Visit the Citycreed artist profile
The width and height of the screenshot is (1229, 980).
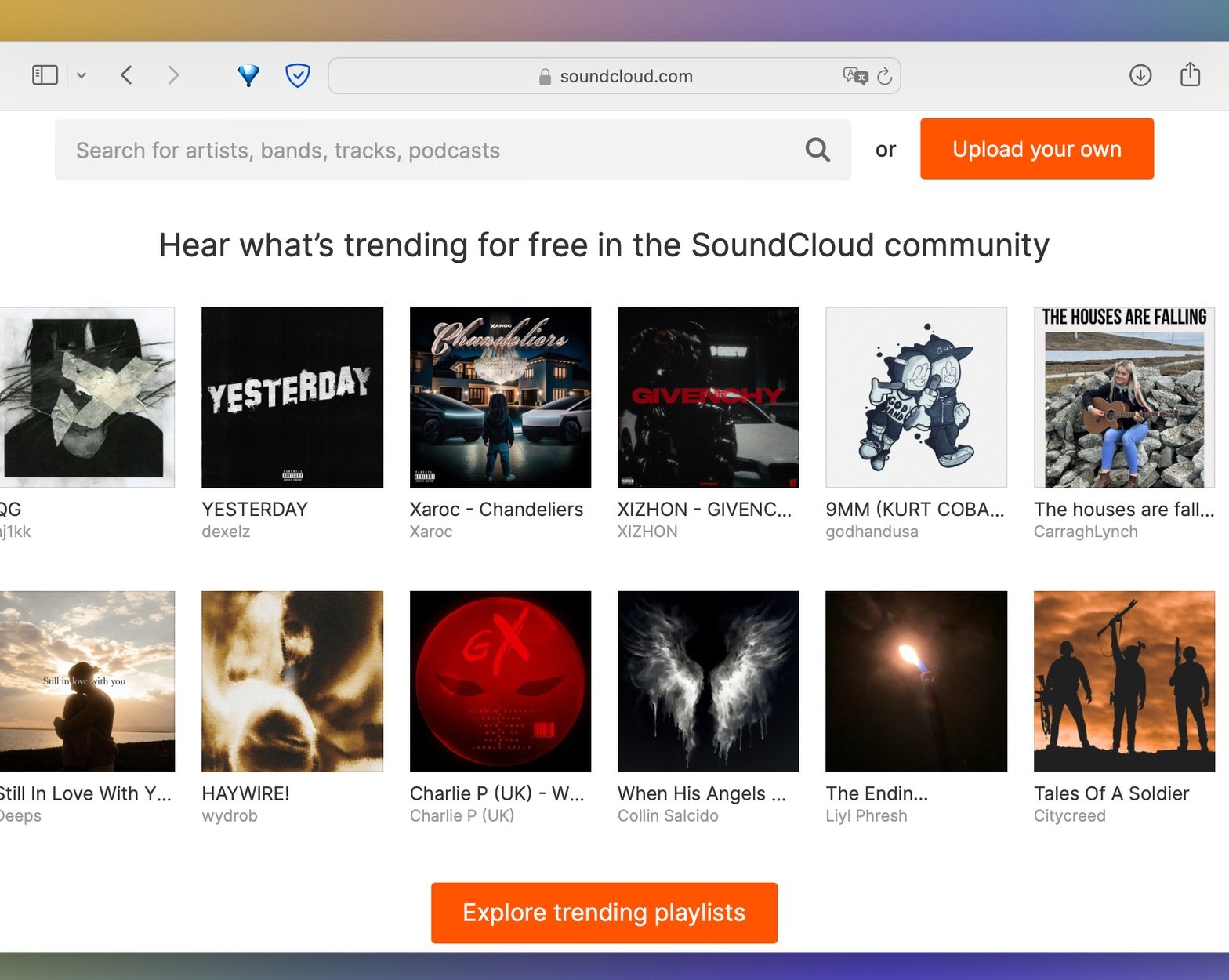pyautogui.click(x=1070, y=816)
